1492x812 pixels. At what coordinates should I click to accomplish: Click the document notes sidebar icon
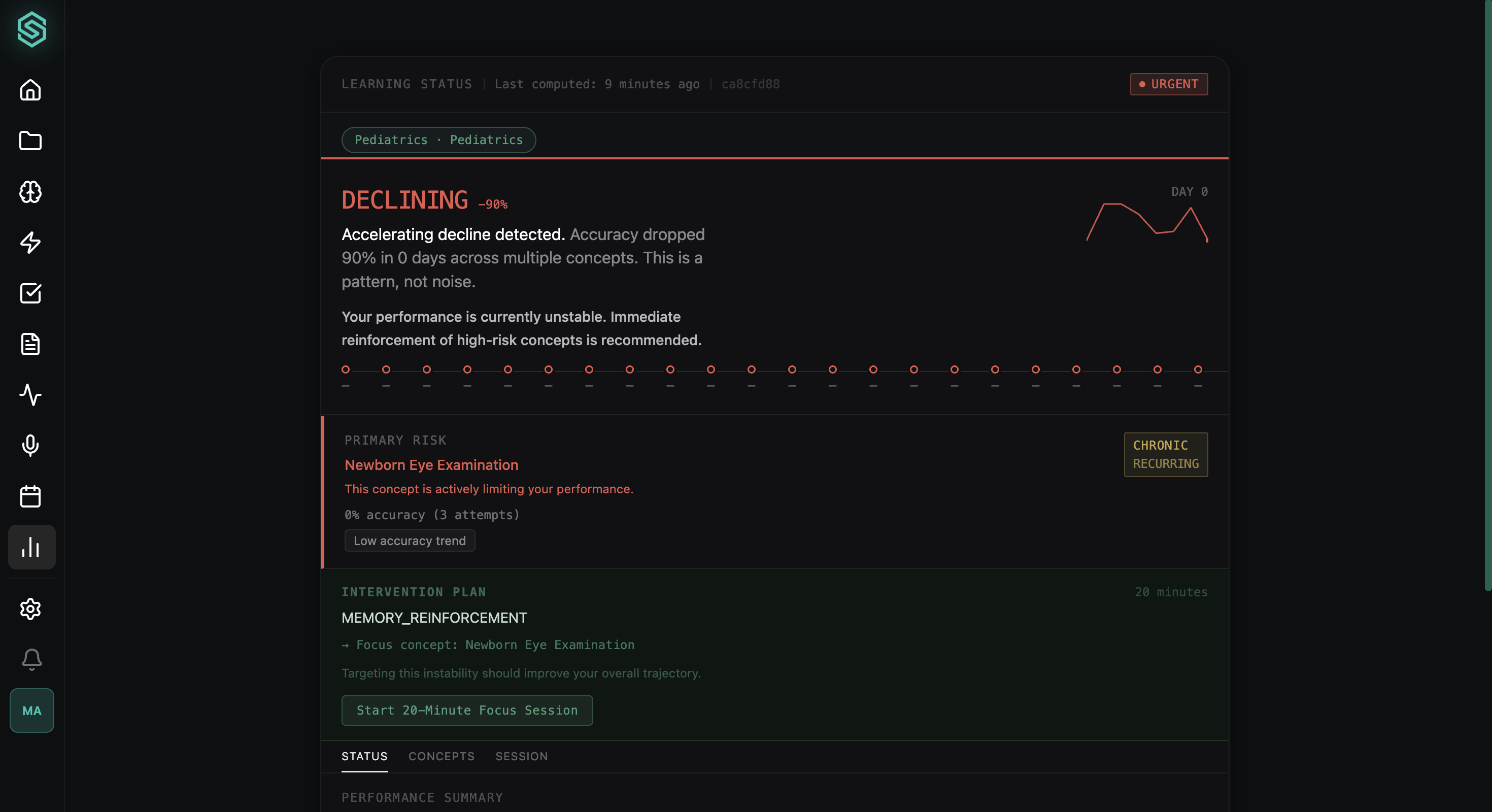pos(30,344)
